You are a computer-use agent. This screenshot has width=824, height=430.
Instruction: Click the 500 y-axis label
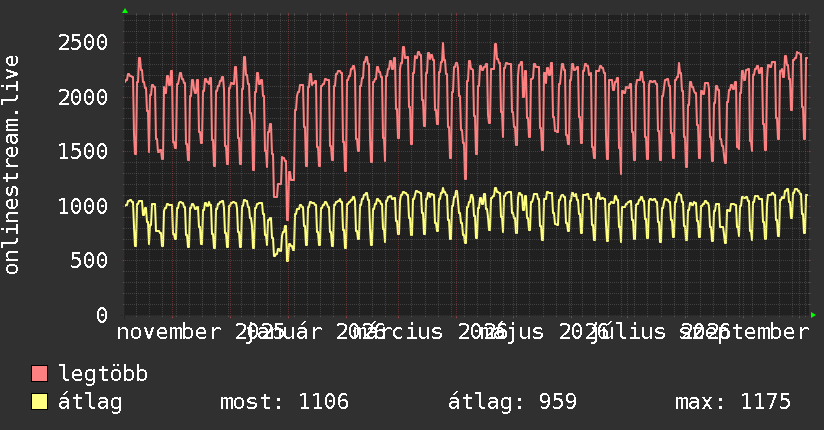89,260
